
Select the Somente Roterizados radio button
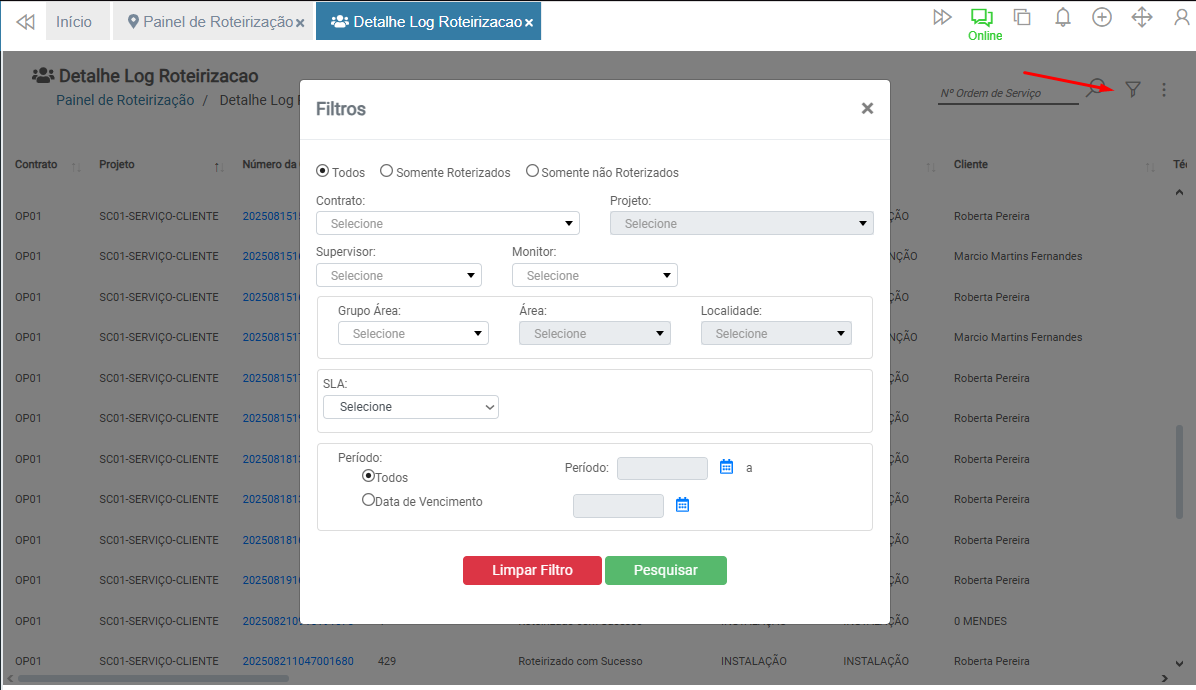coord(386,172)
